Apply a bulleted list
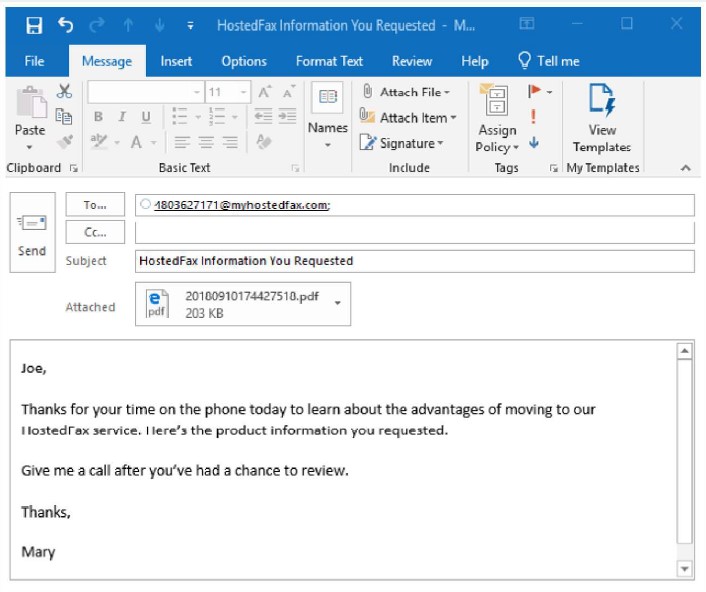The height and width of the screenshot is (592, 706). pos(180,117)
